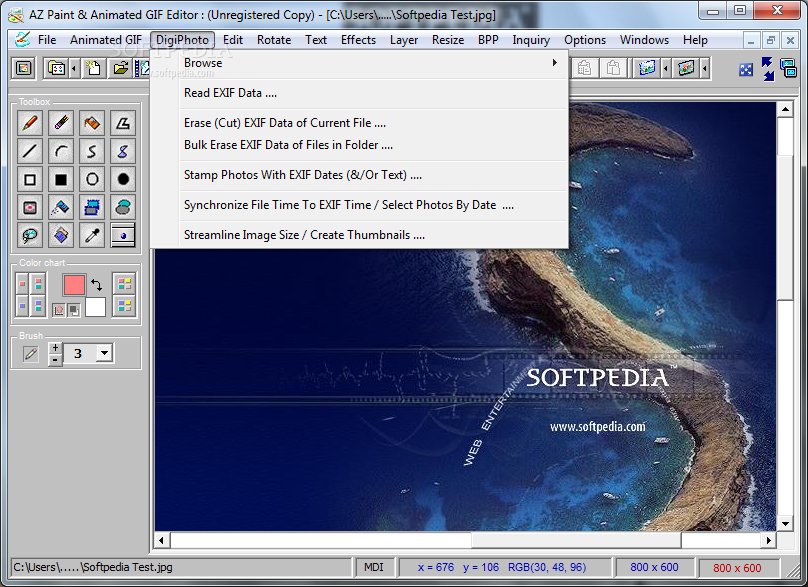The image size is (808, 587).
Task: Click the black-framed photo toolbar icon
Action: click(x=686, y=68)
